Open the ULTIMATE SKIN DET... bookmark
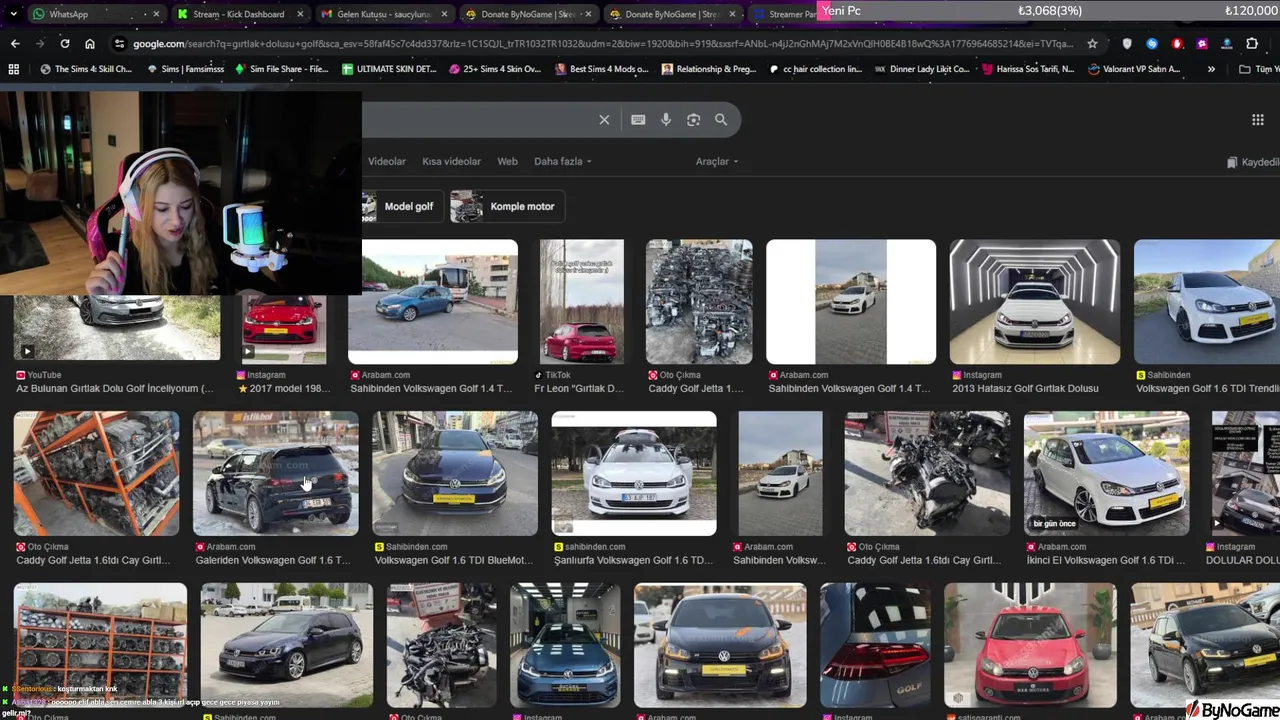 point(389,69)
